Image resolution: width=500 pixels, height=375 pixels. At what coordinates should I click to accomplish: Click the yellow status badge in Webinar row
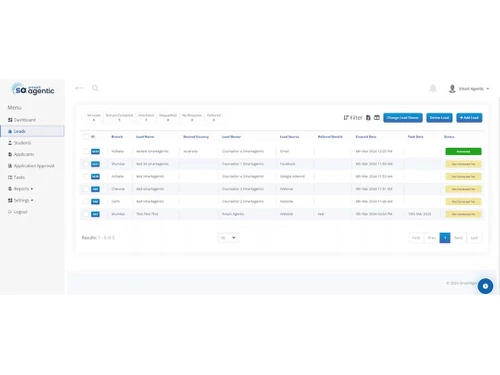(x=463, y=189)
